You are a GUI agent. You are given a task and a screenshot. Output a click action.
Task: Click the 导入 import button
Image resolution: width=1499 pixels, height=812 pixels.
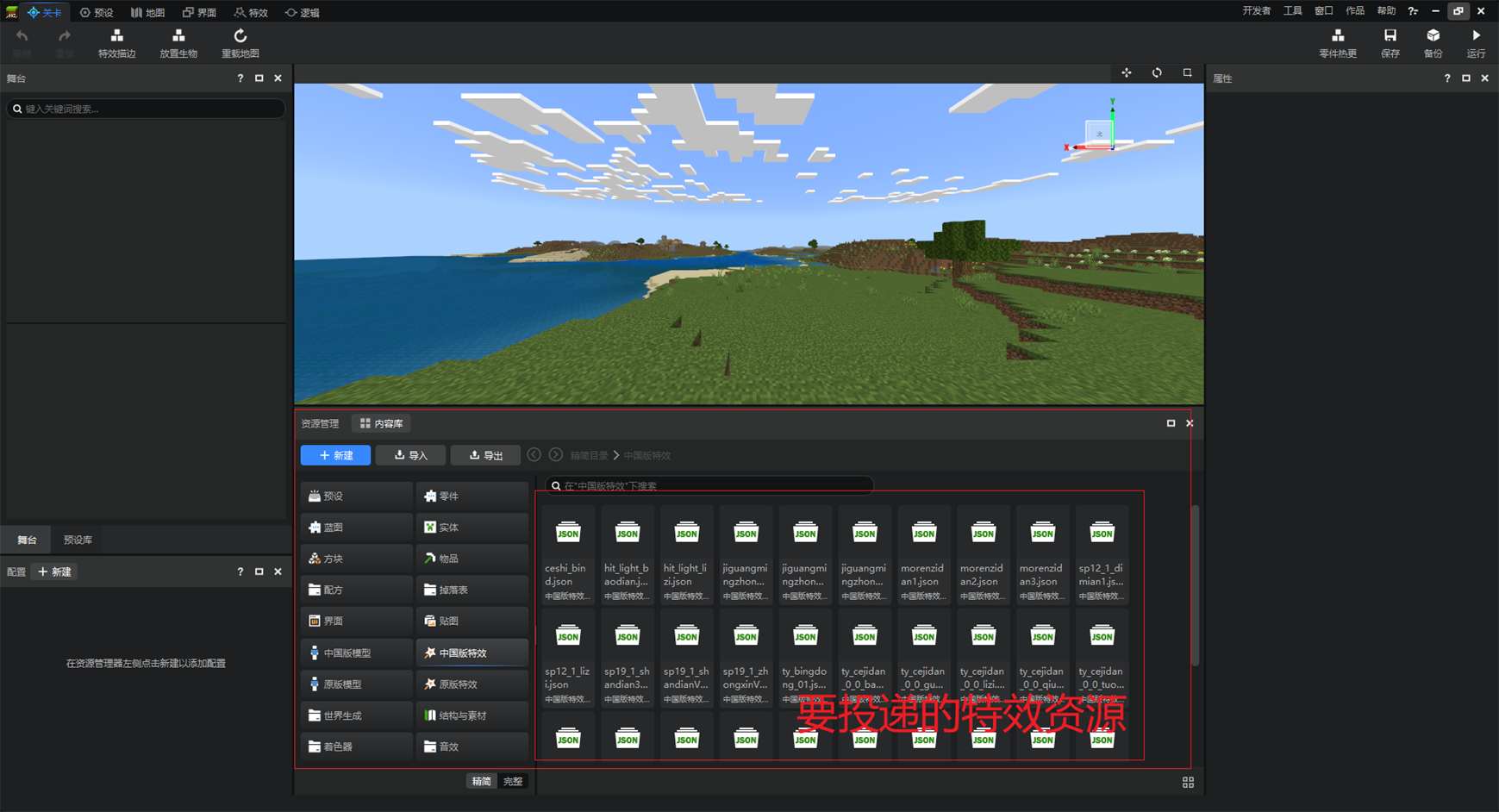click(410, 455)
